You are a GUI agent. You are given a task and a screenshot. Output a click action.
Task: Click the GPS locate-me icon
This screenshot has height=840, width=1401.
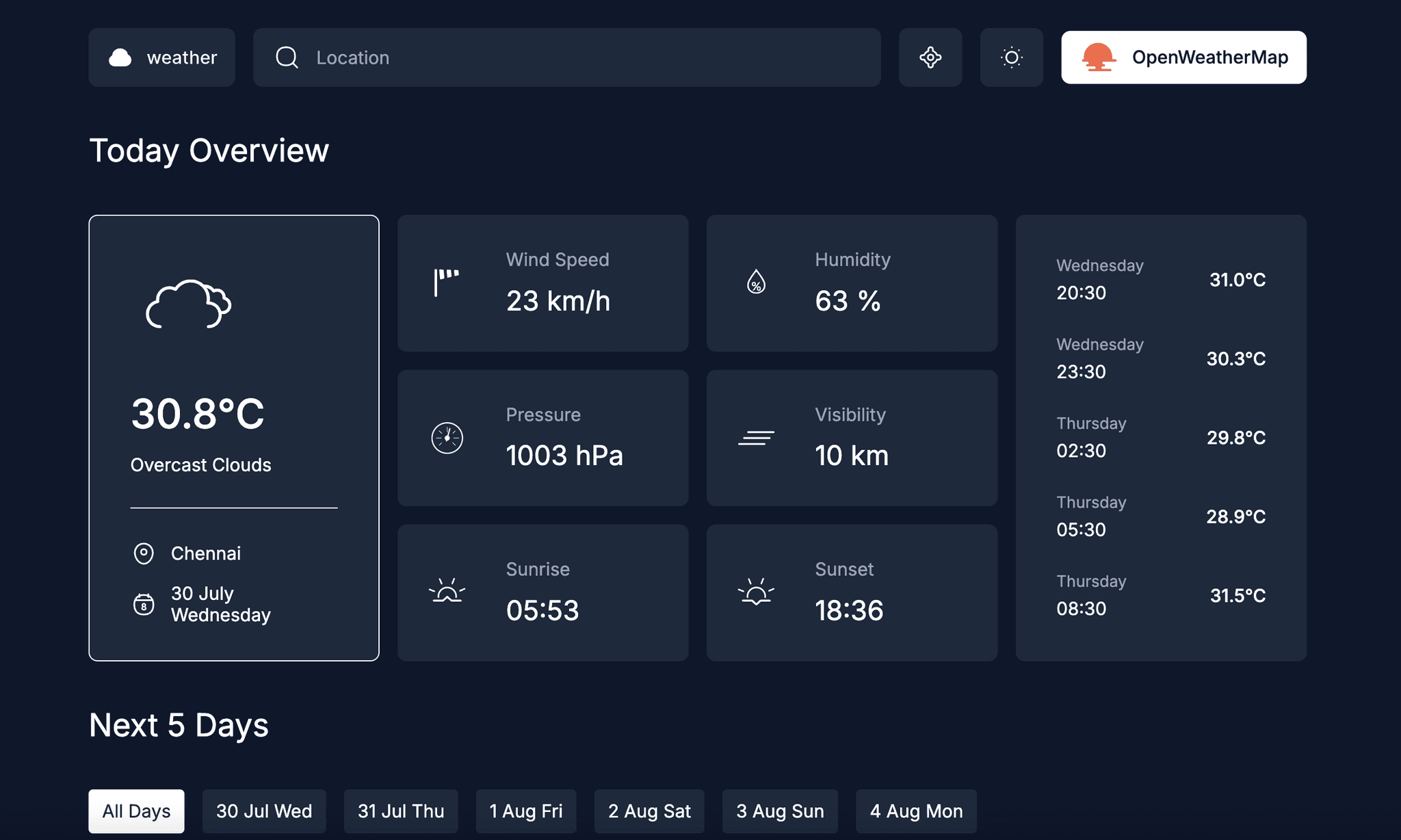point(930,57)
